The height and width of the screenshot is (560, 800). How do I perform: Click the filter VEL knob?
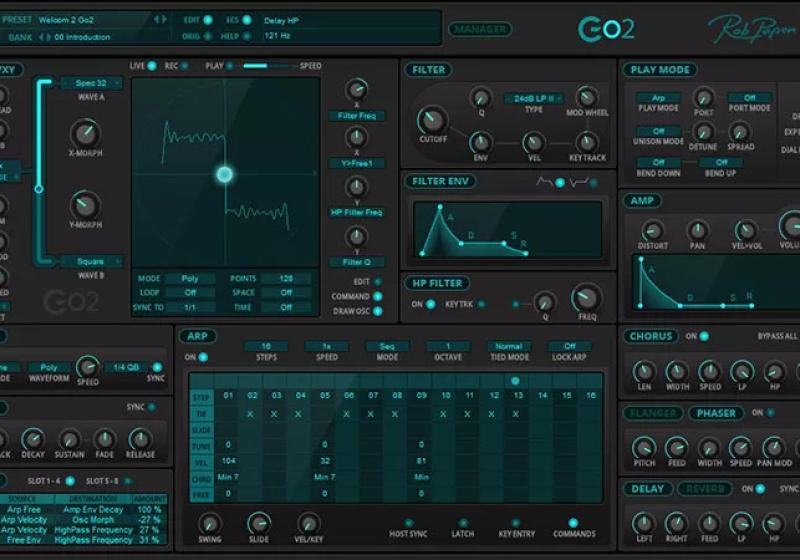click(x=534, y=142)
